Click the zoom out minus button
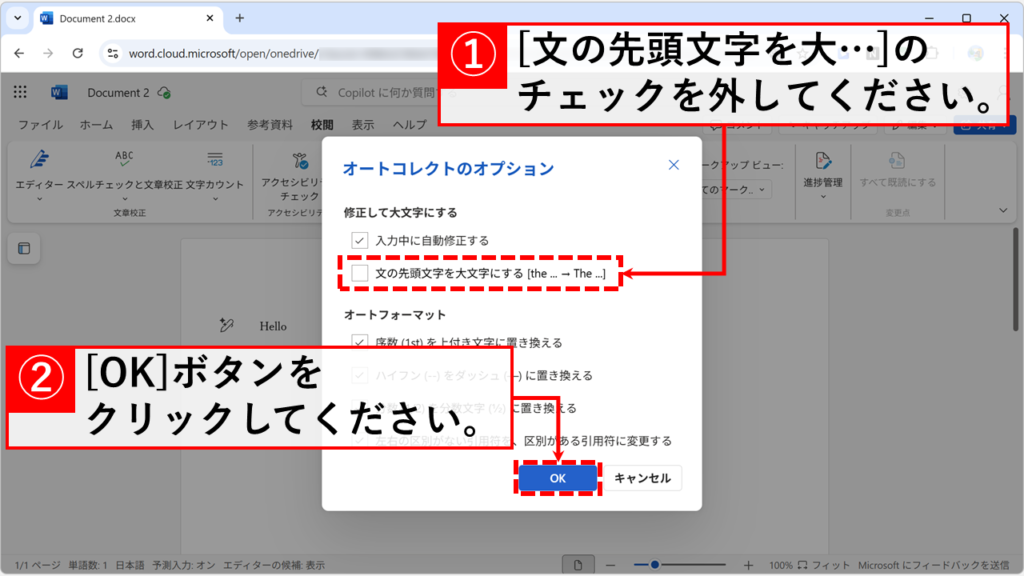The height and width of the screenshot is (576, 1024). click(610, 565)
